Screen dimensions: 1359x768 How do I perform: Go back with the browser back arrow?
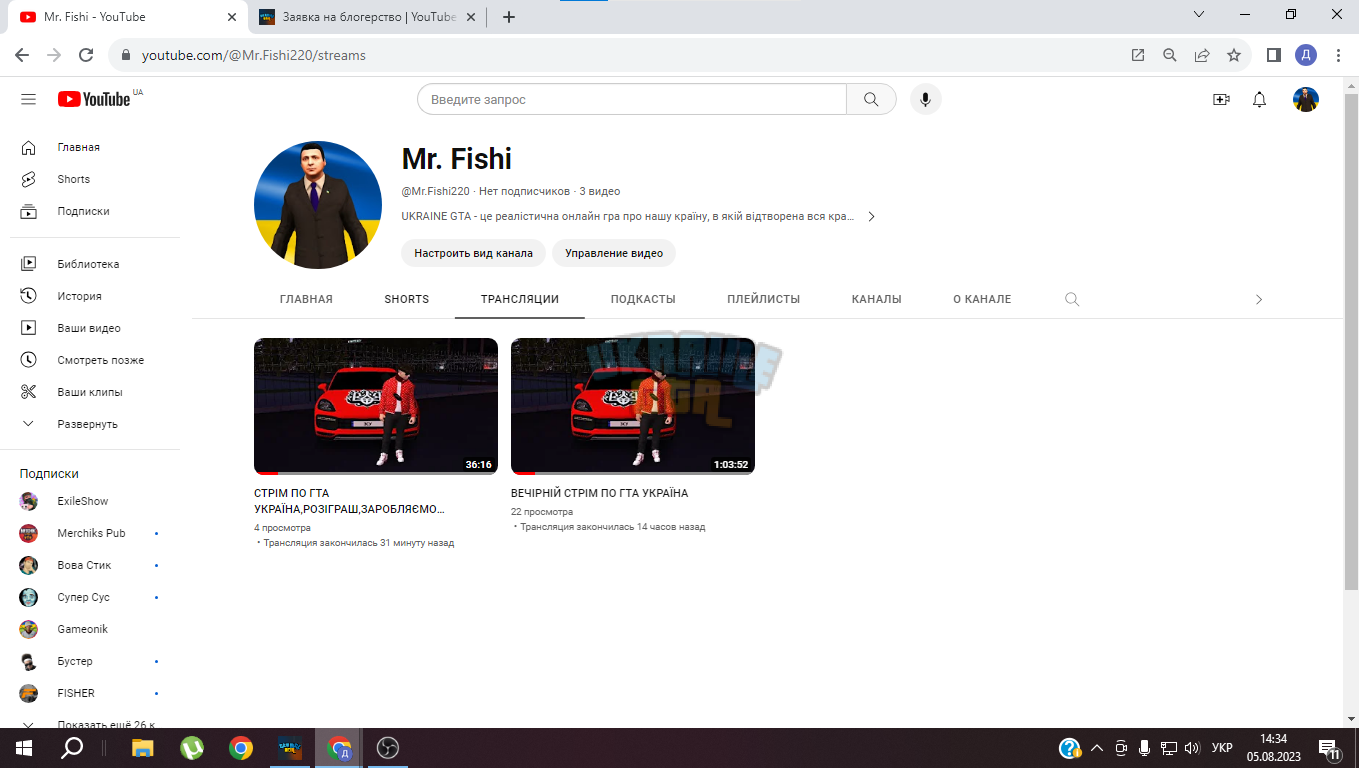[x=22, y=55]
